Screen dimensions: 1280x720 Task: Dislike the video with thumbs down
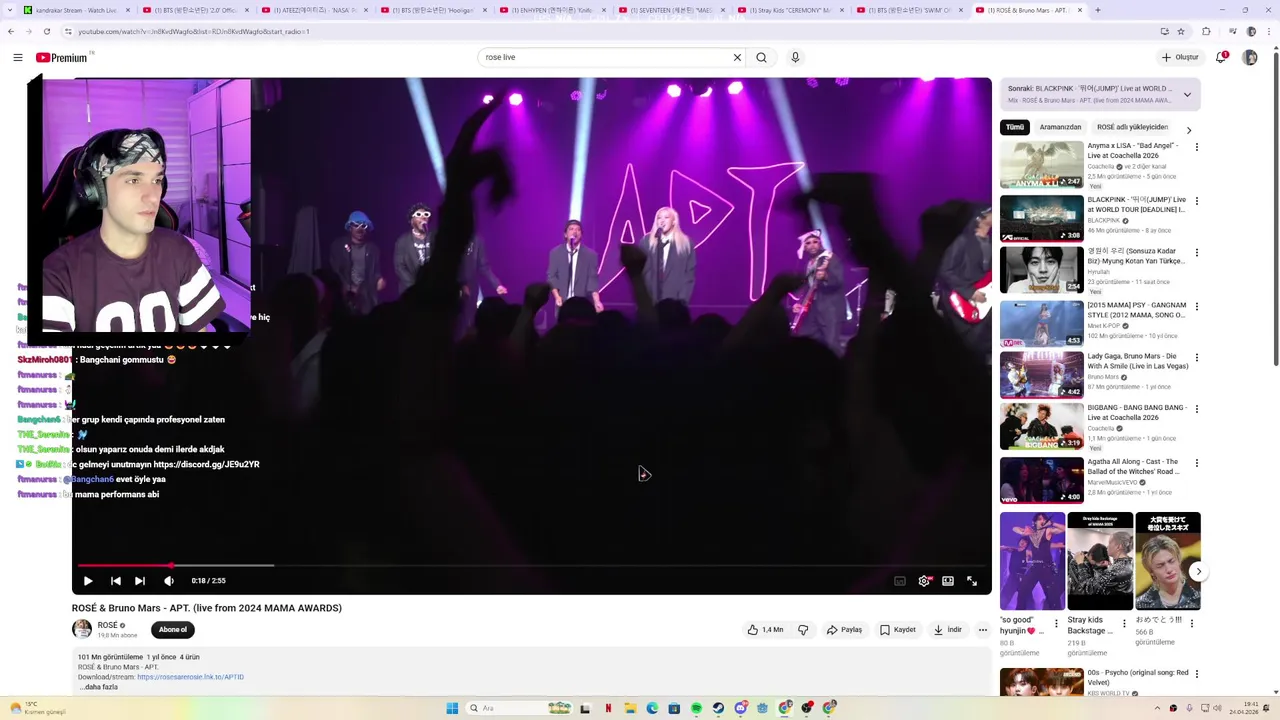tap(803, 630)
